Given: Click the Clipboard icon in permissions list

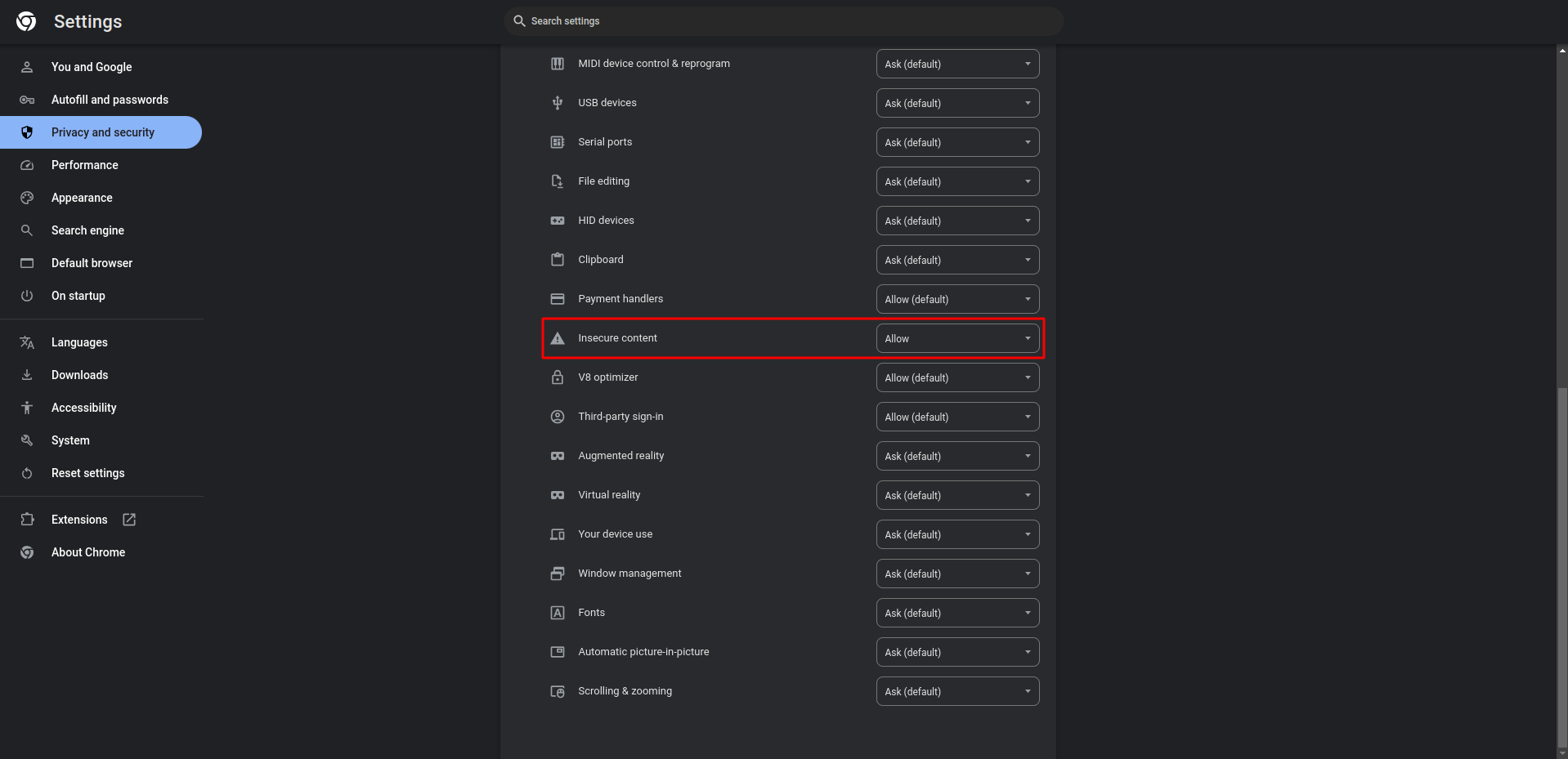Looking at the screenshot, I should 558,260.
